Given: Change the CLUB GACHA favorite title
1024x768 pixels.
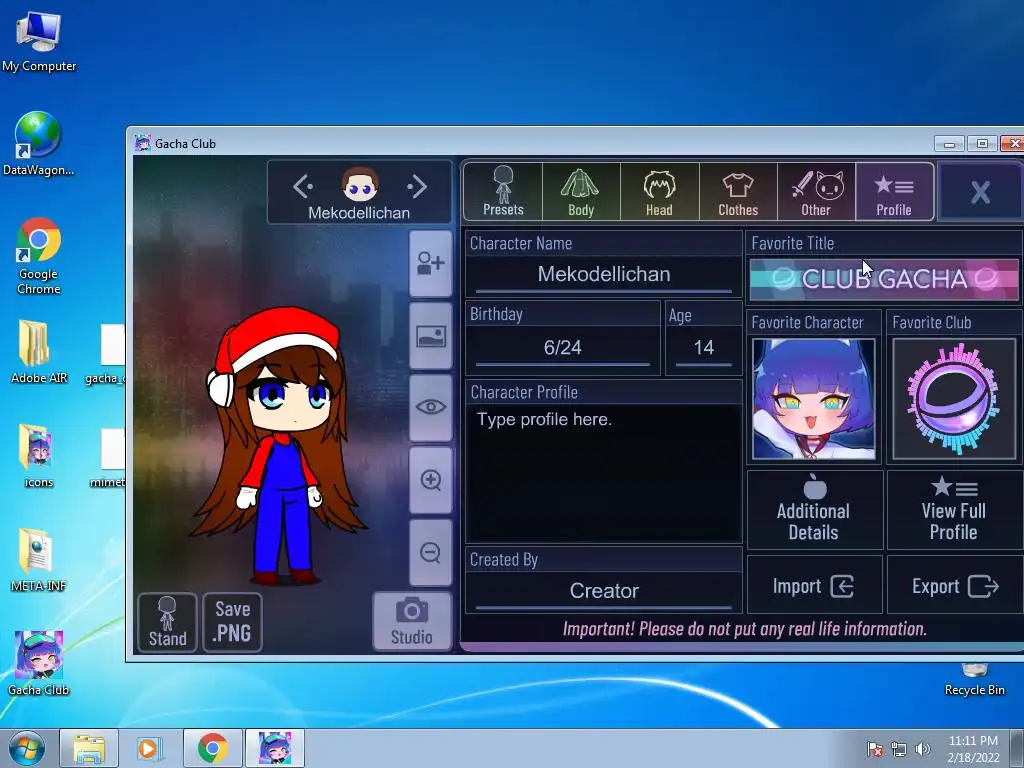Looking at the screenshot, I should [x=884, y=280].
